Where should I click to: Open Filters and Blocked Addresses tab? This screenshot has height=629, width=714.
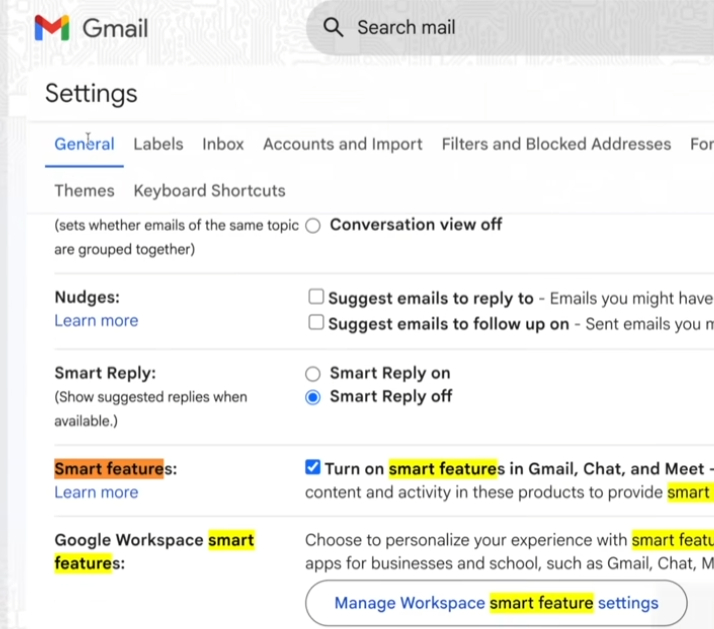coord(556,144)
